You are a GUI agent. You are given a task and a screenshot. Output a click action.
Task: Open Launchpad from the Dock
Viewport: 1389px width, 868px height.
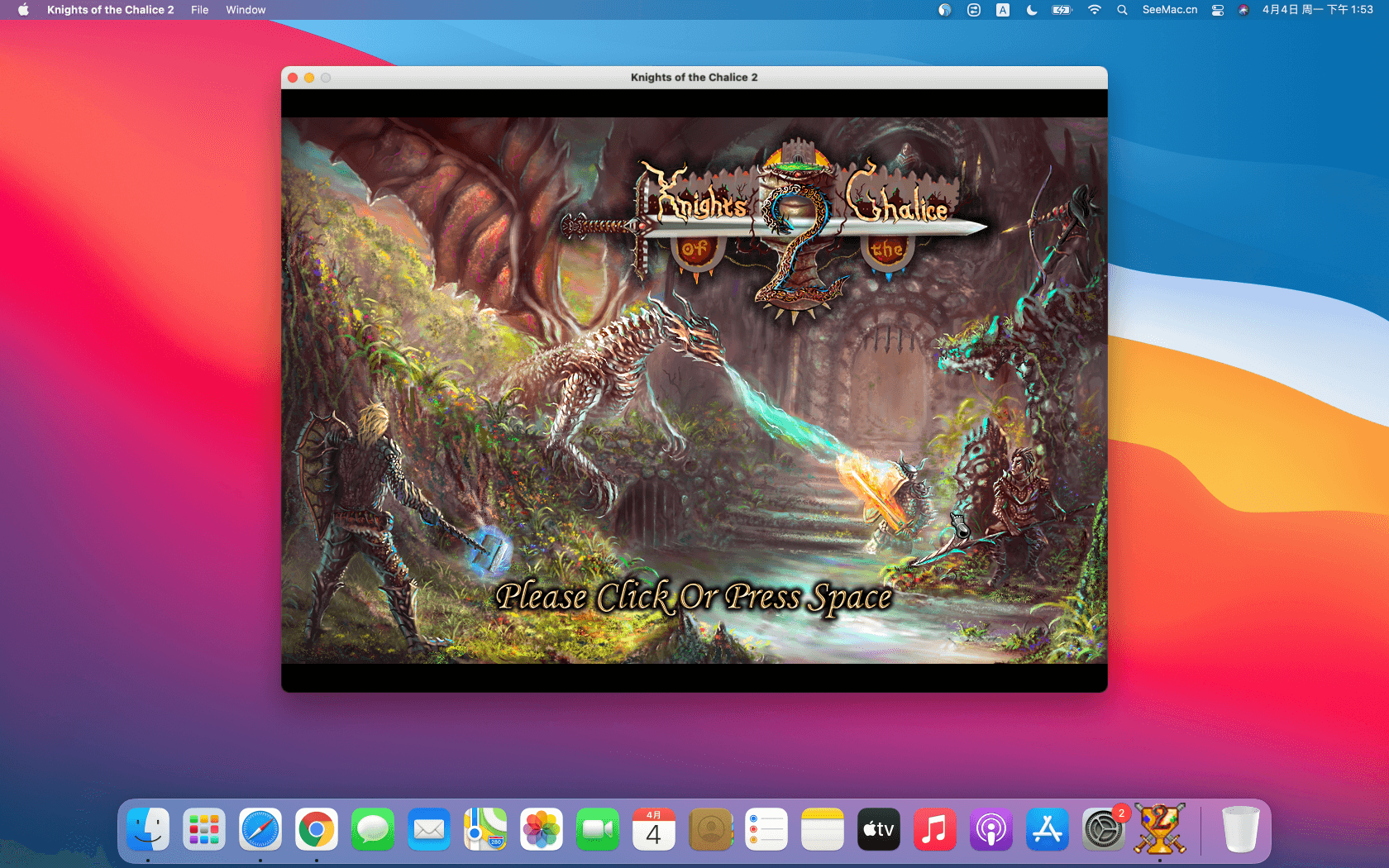coord(204,829)
